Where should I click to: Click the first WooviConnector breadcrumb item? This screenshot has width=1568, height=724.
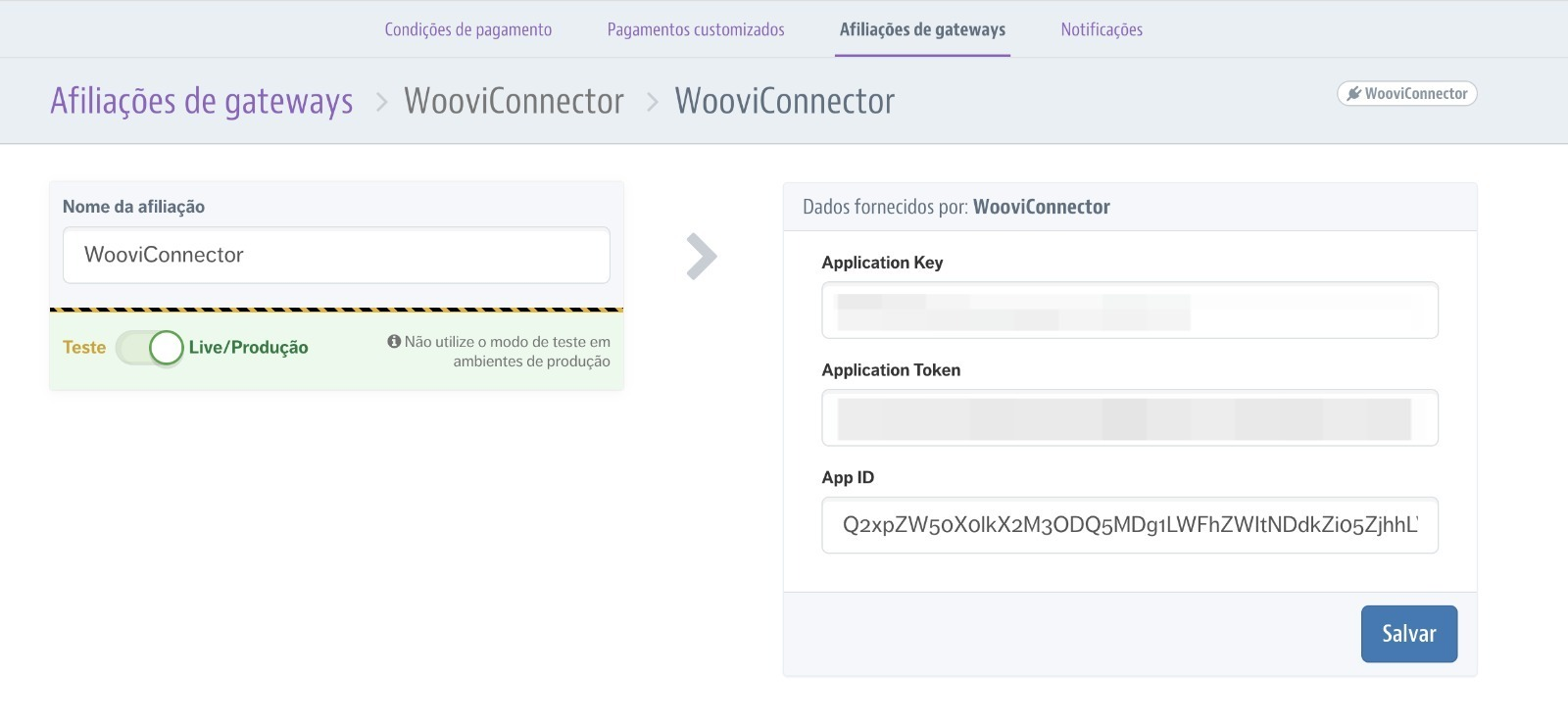(x=514, y=101)
